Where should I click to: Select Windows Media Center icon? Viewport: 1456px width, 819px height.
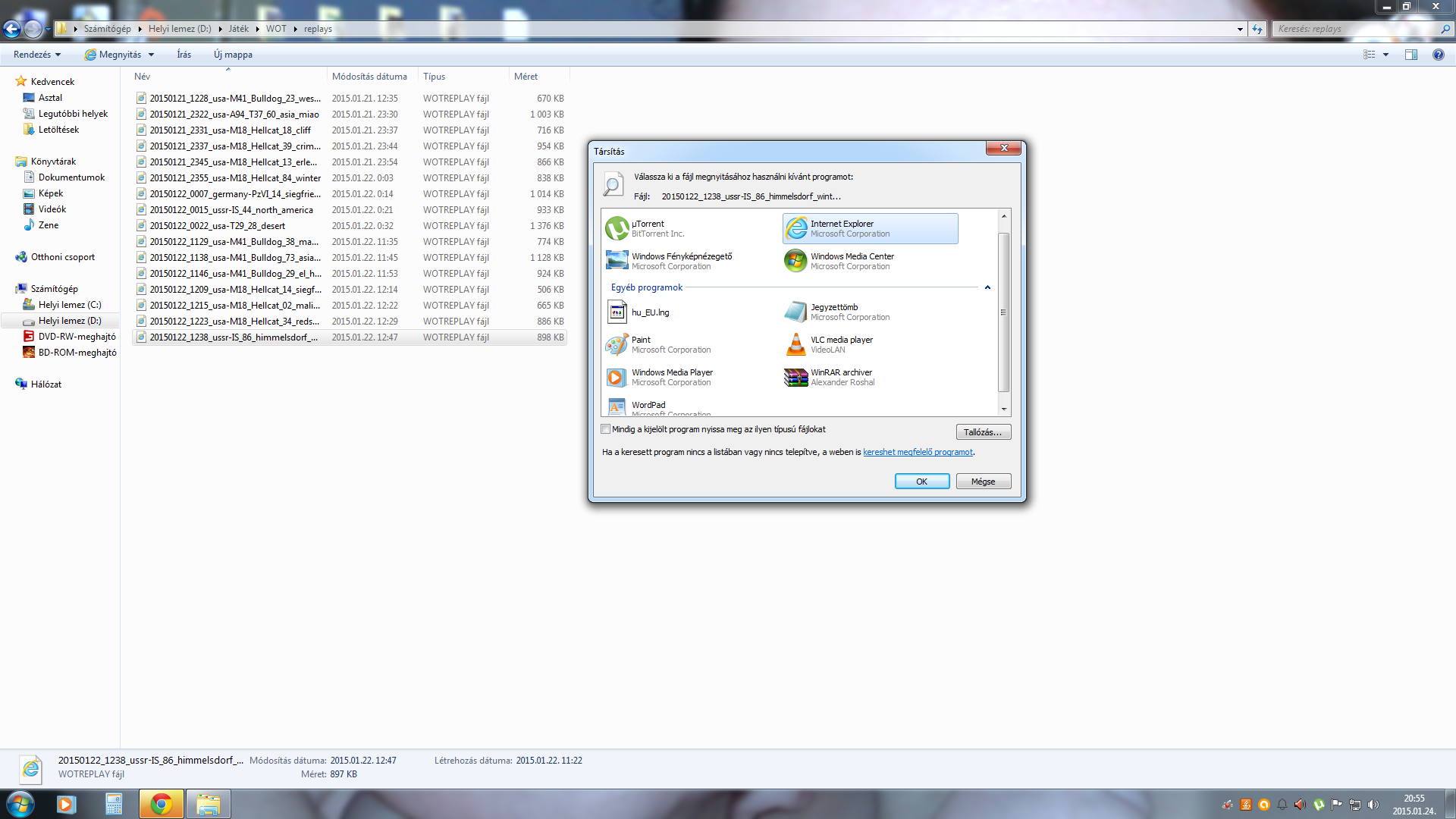(795, 261)
